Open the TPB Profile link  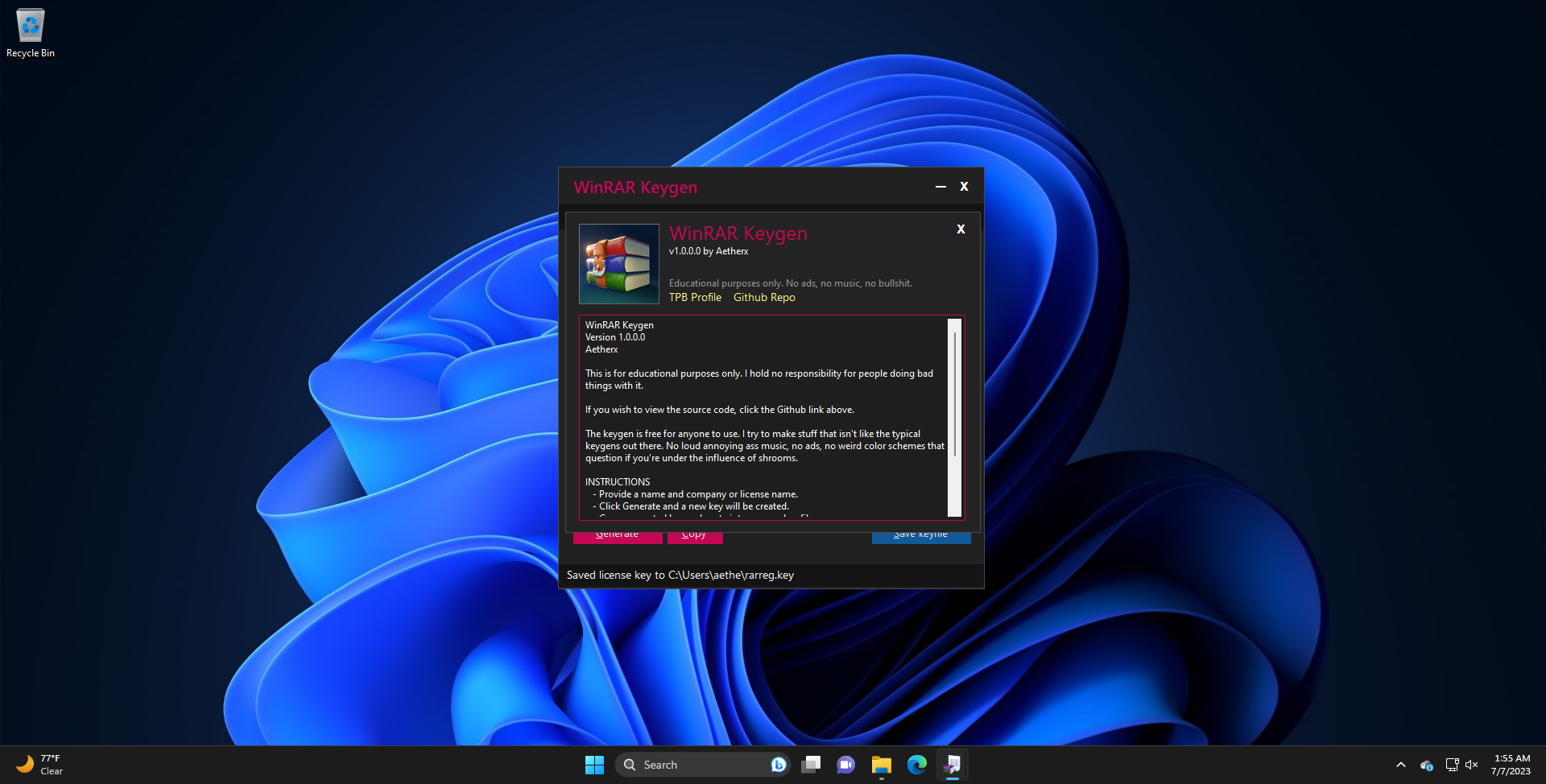(x=695, y=298)
